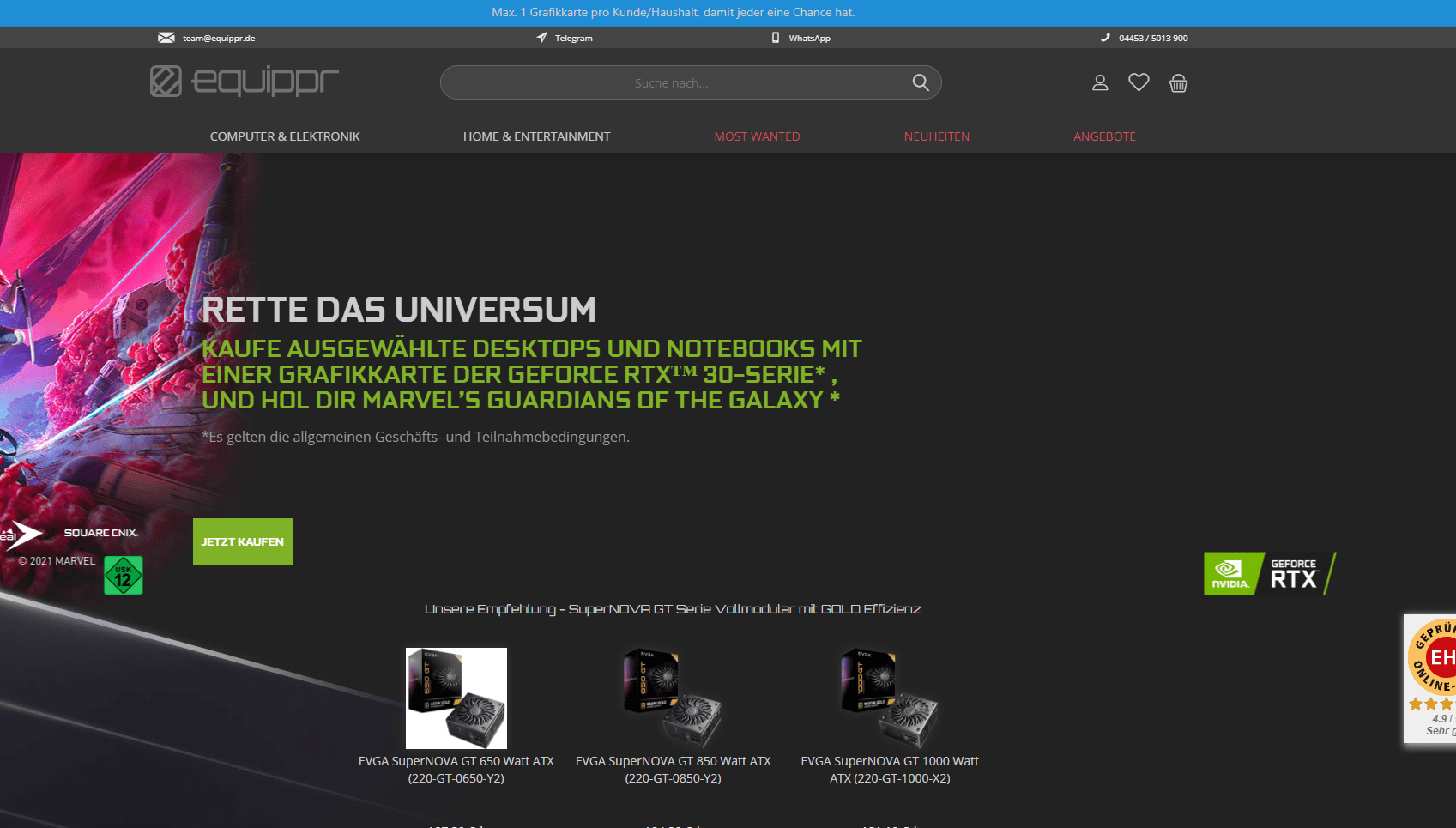Click the search magnifier icon

921,82
